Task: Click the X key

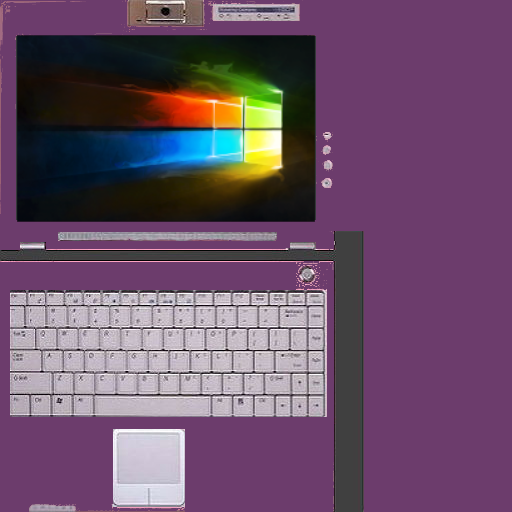Action: 84,383
